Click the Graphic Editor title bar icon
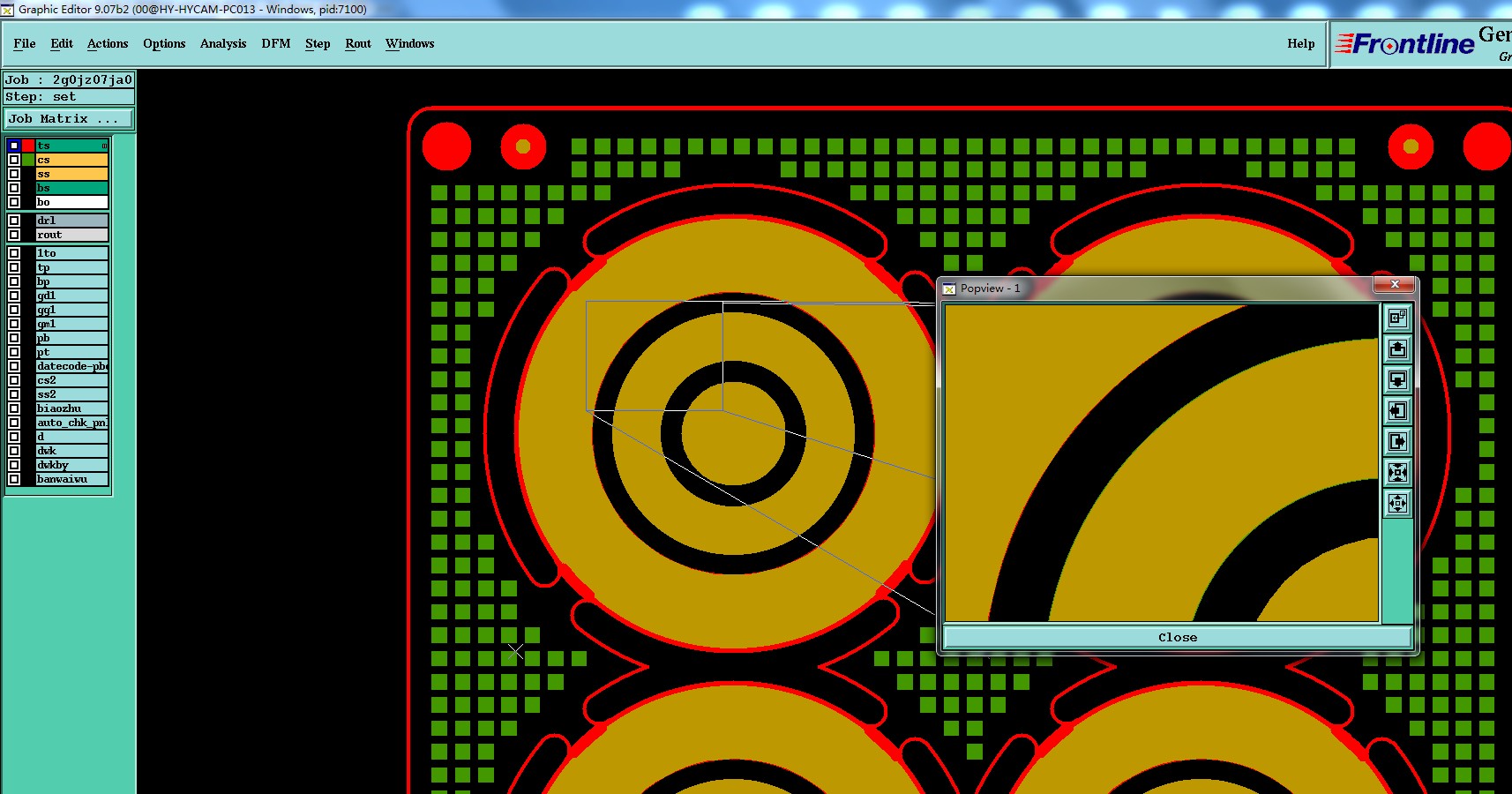Viewport: 1512px width, 794px height. [8, 10]
